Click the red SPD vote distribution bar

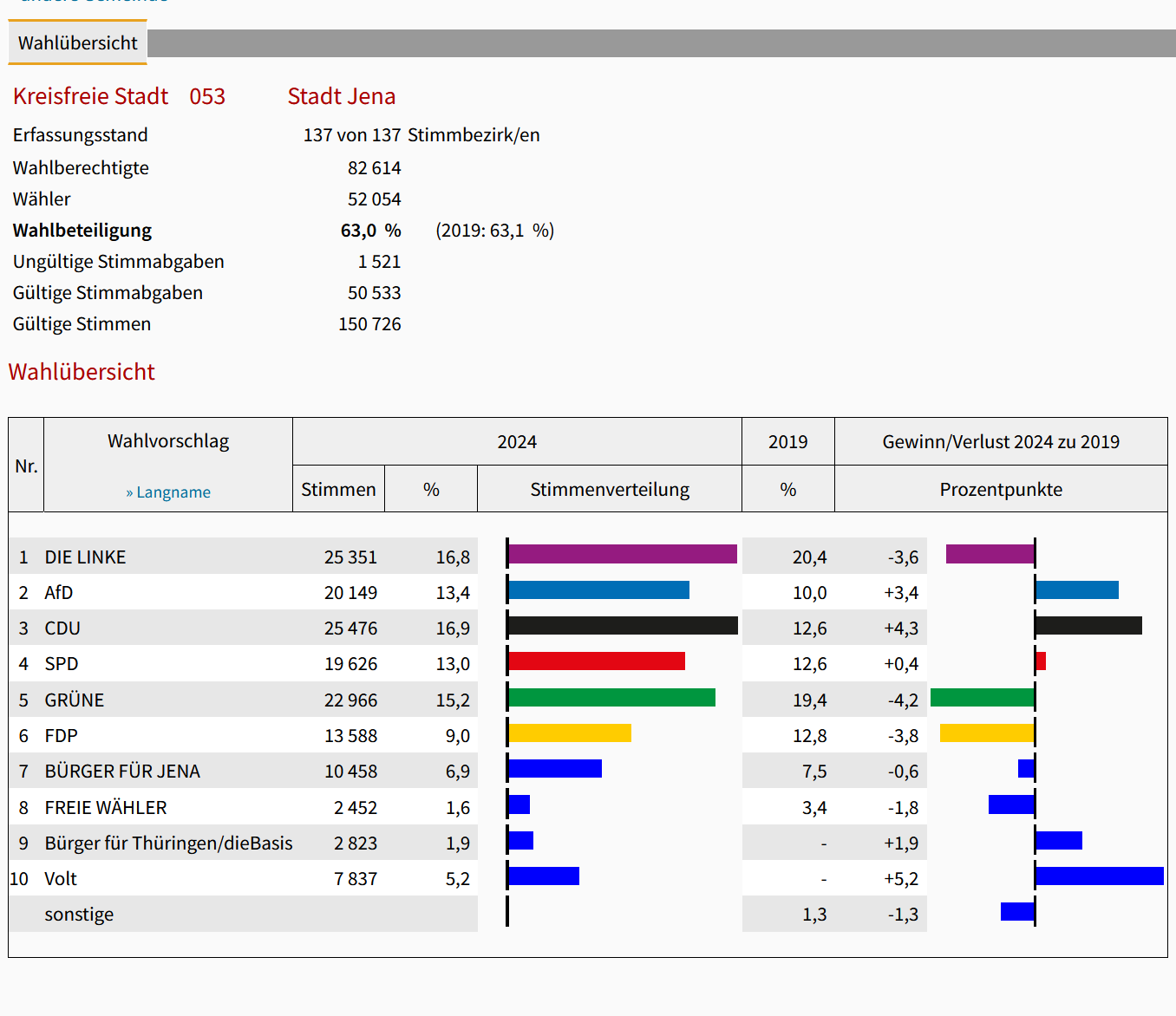click(597, 661)
